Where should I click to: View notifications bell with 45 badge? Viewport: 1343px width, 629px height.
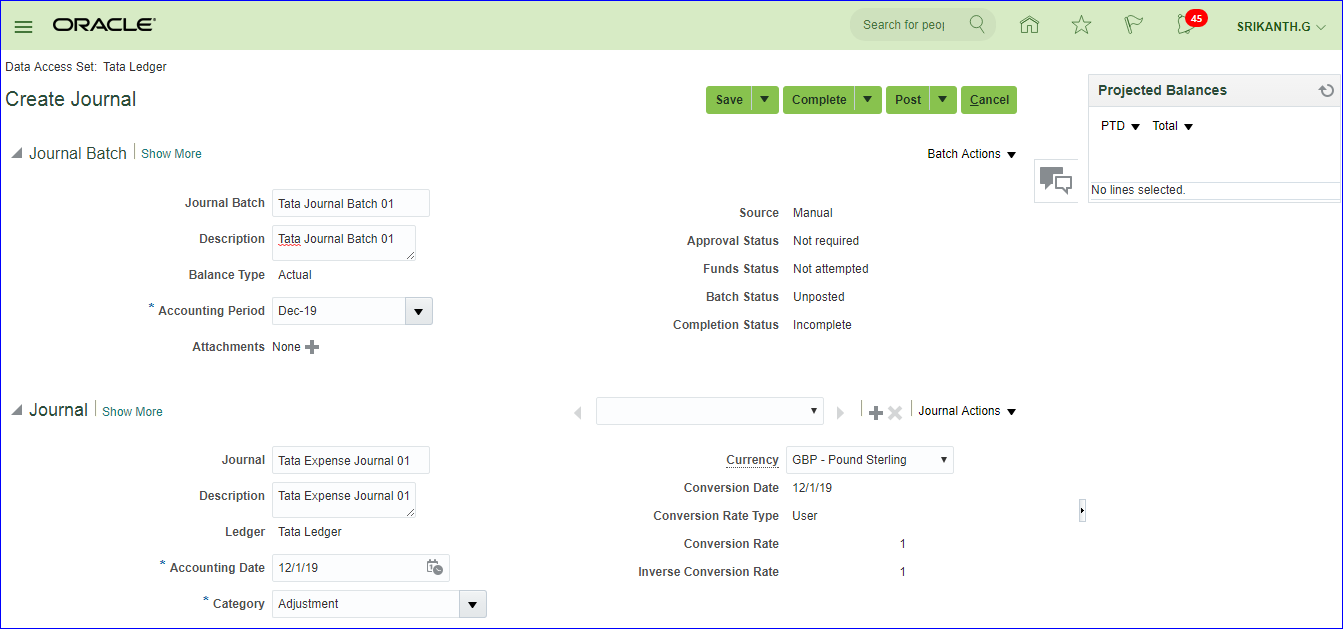coord(1187,25)
